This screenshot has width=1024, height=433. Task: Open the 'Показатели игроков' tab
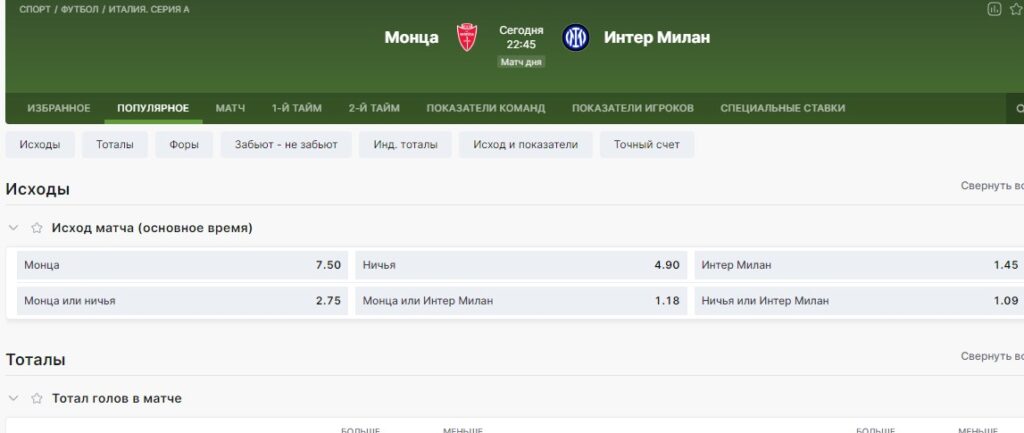tap(633, 108)
